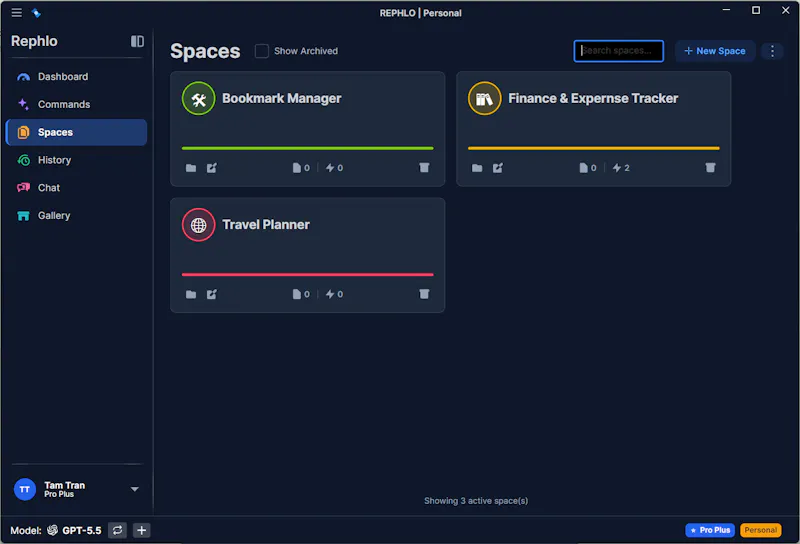Click the REPHLO | Personal window title
Screen dimensions: 800x544
pyautogui.click(x=420, y=13)
